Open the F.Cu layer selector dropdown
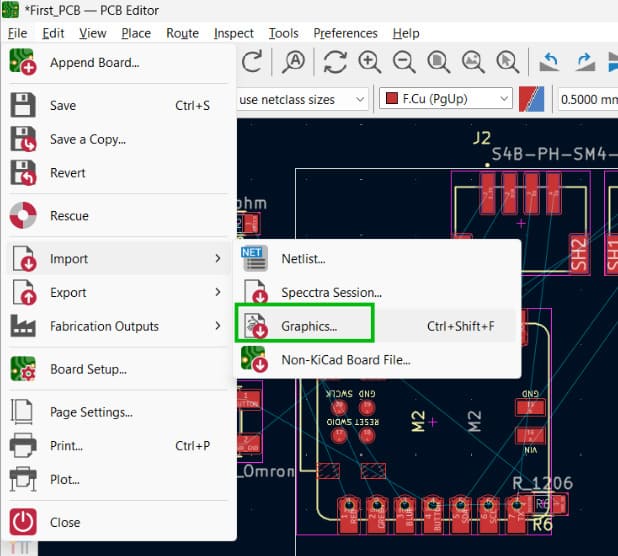The height and width of the screenshot is (556, 618). (446, 99)
